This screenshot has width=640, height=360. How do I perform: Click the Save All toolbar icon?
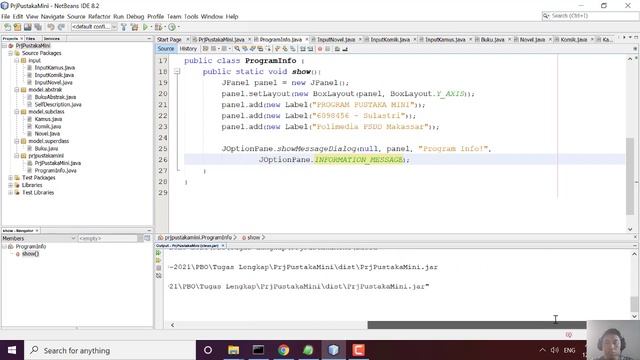pyautogui.click(x=38, y=27)
